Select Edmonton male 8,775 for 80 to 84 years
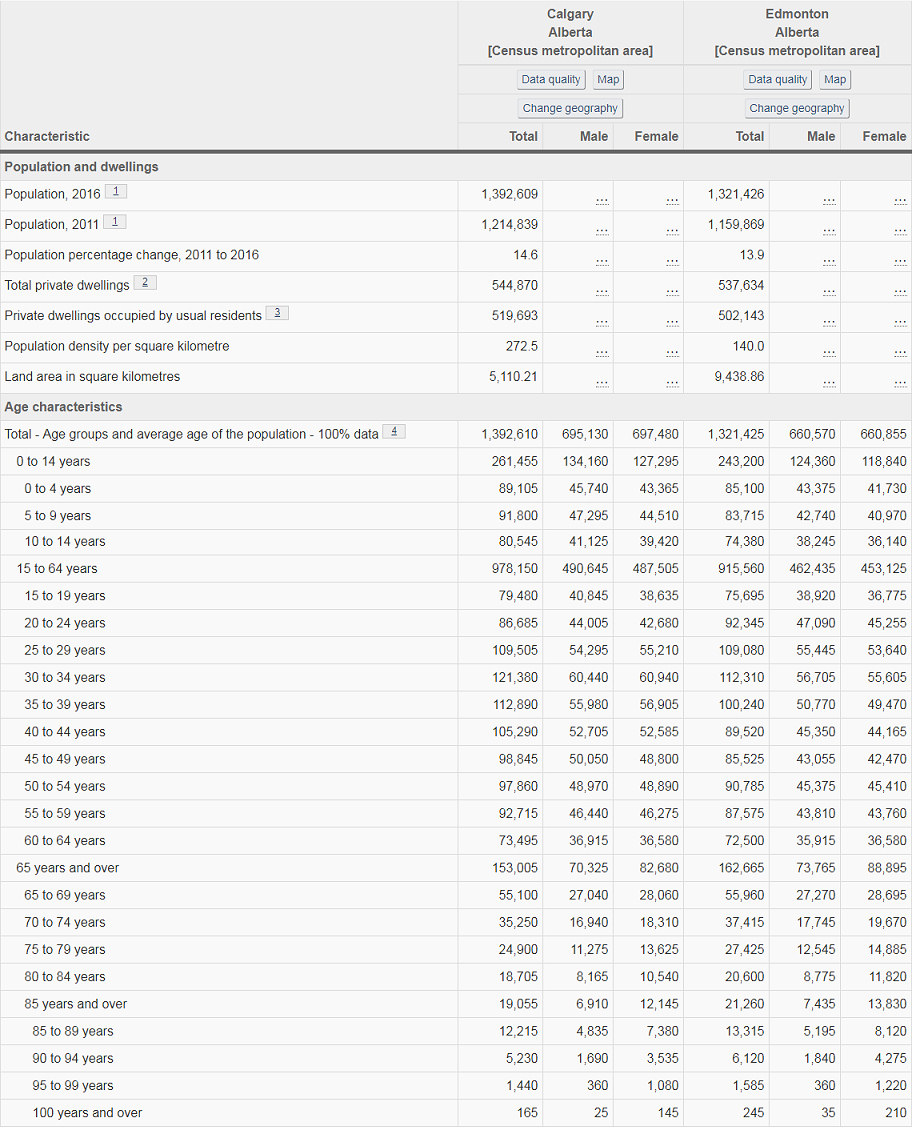Screen dimensions: 912x1130 819,976
